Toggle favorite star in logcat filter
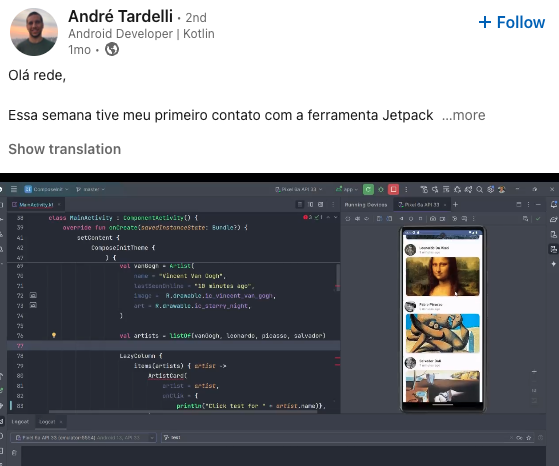The height and width of the screenshot is (466, 559). click(x=529, y=437)
